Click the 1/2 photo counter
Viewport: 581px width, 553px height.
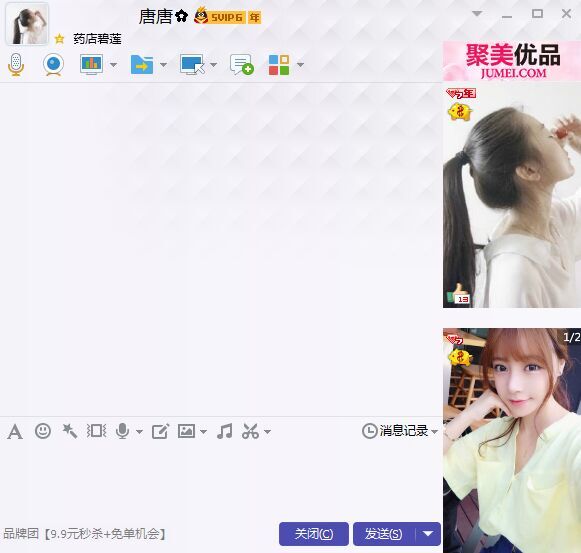click(x=571, y=337)
